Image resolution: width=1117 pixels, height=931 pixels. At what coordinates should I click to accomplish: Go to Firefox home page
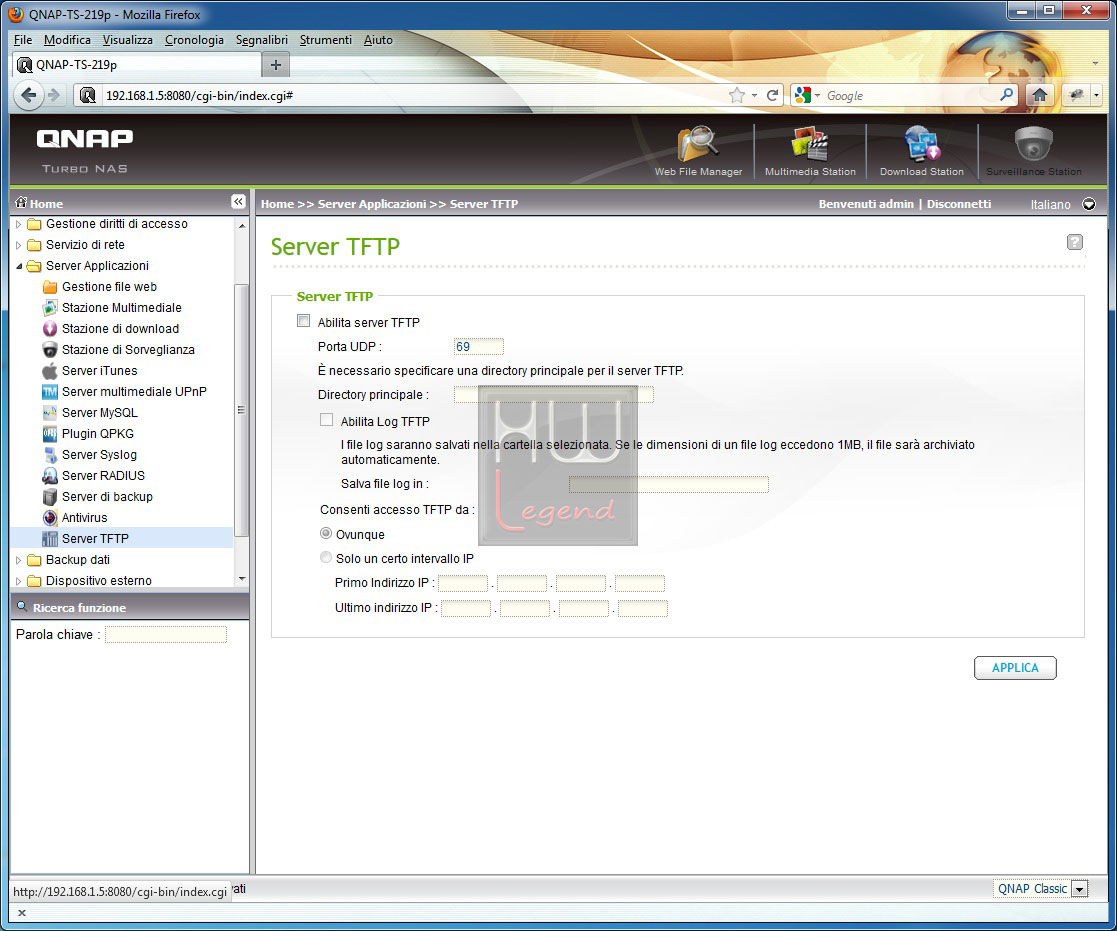tap(1039, 95)
